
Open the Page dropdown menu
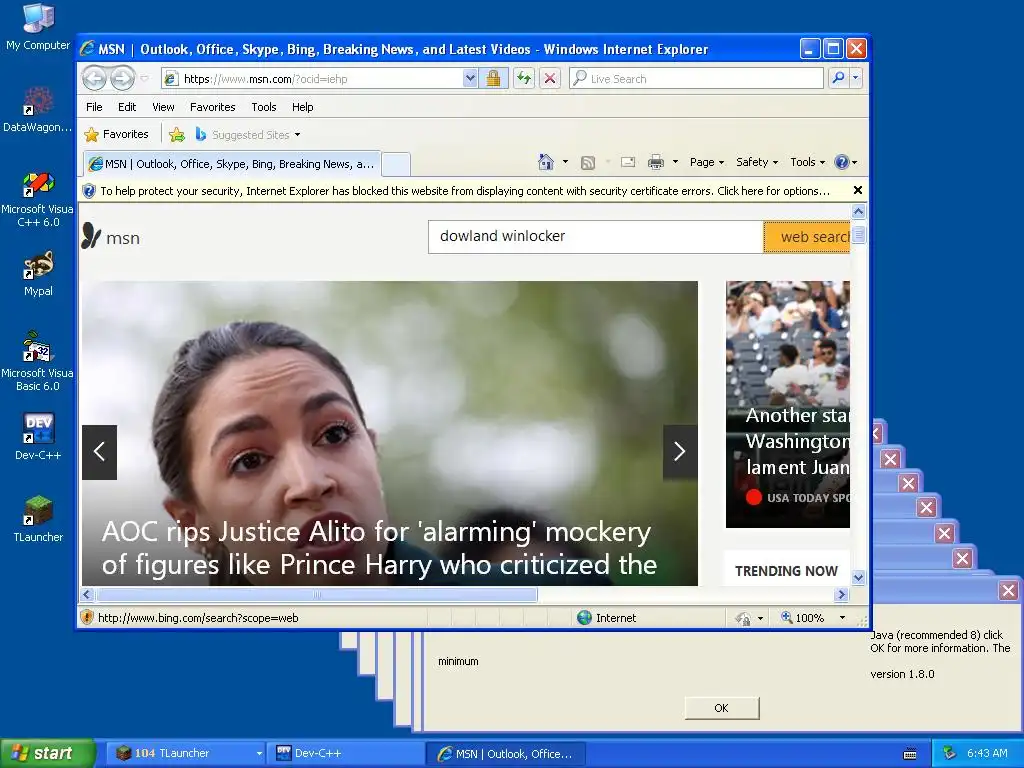tap(707, 162)
